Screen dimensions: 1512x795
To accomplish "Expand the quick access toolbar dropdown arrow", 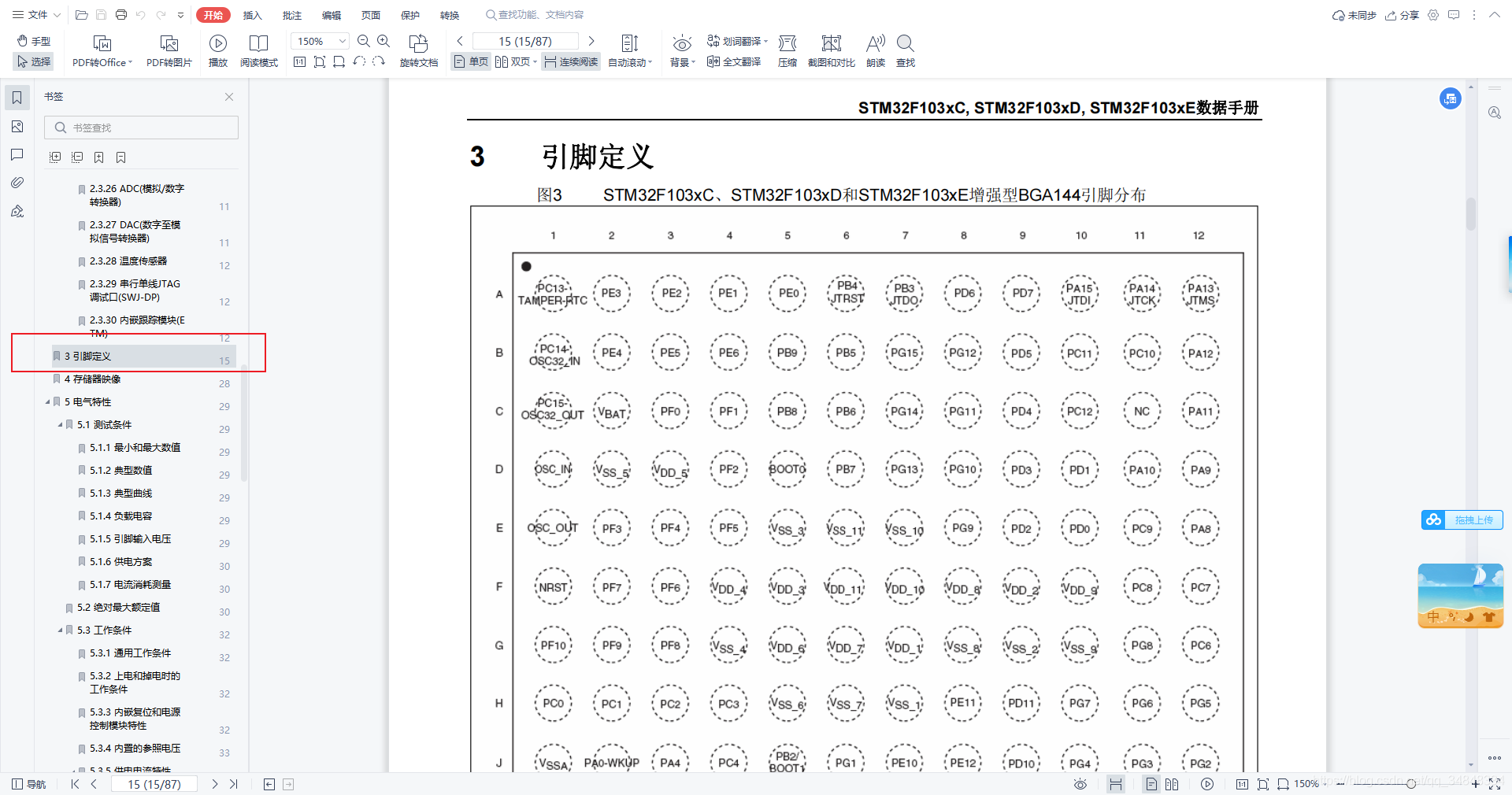I will click(181, 15).
